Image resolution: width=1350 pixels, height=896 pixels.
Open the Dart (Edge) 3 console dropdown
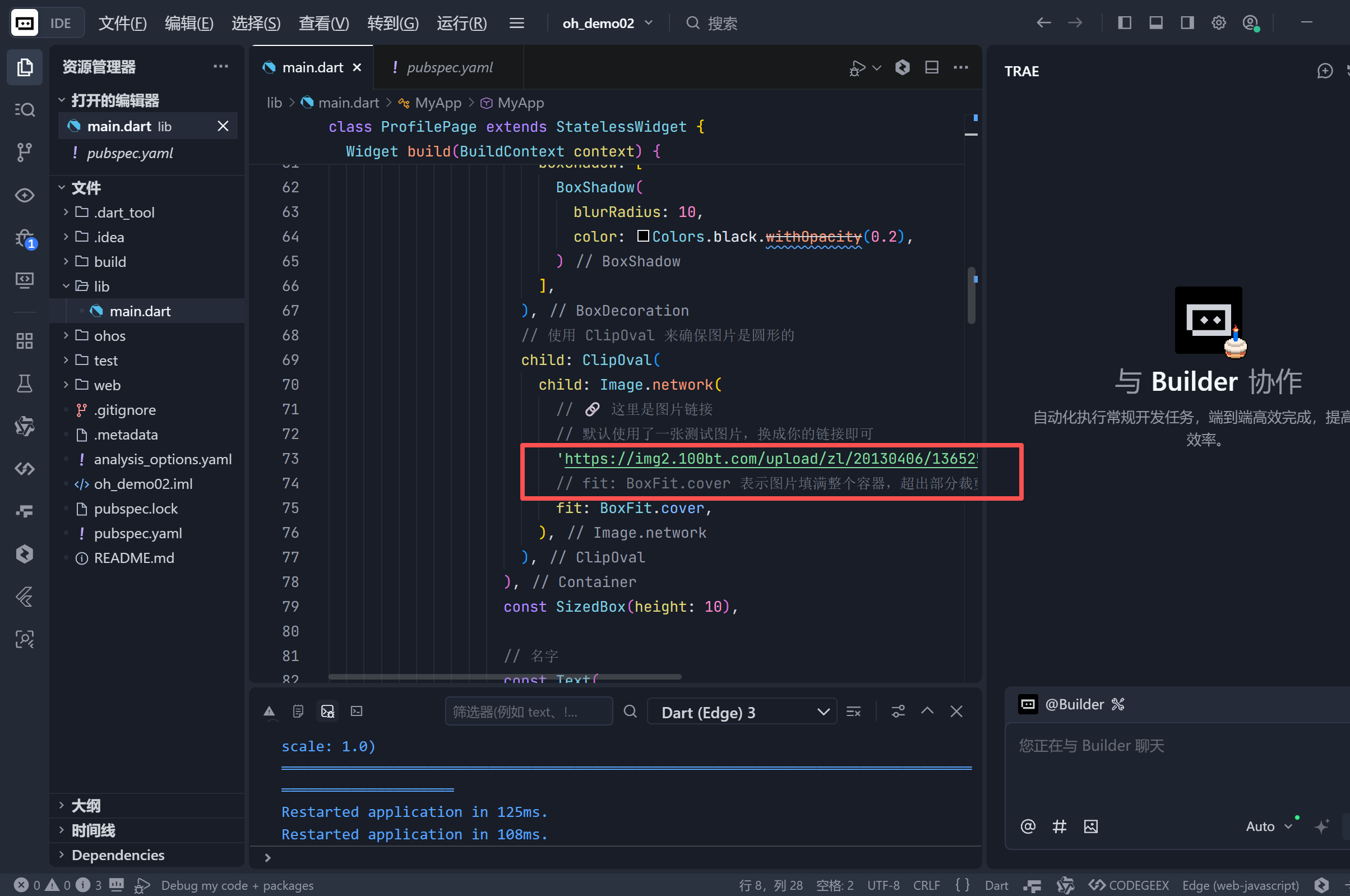coord(742,712)
